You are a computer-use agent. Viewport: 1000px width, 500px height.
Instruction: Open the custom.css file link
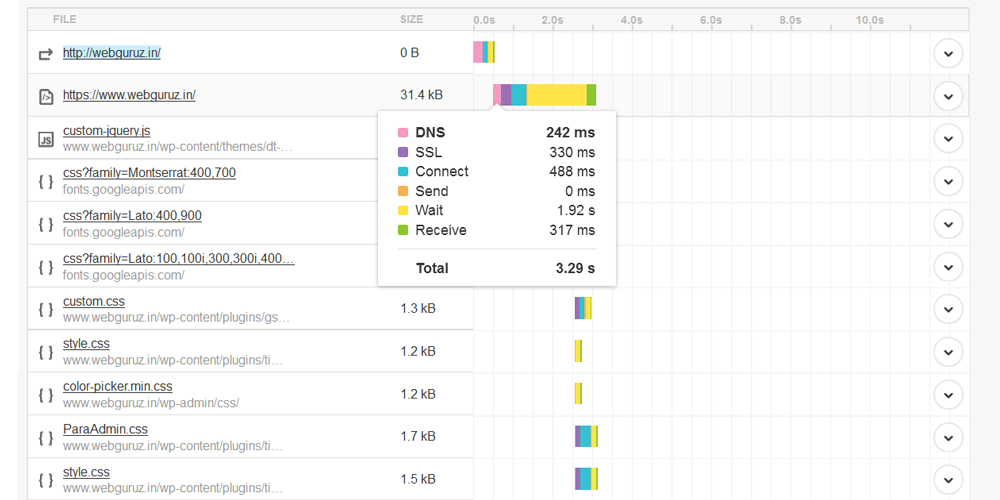[x=94, y=301]
